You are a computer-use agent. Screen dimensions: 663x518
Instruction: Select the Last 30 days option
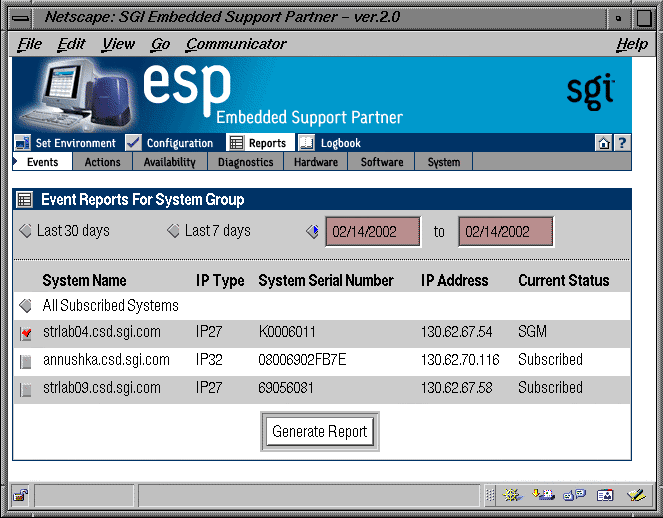point(26,231)
